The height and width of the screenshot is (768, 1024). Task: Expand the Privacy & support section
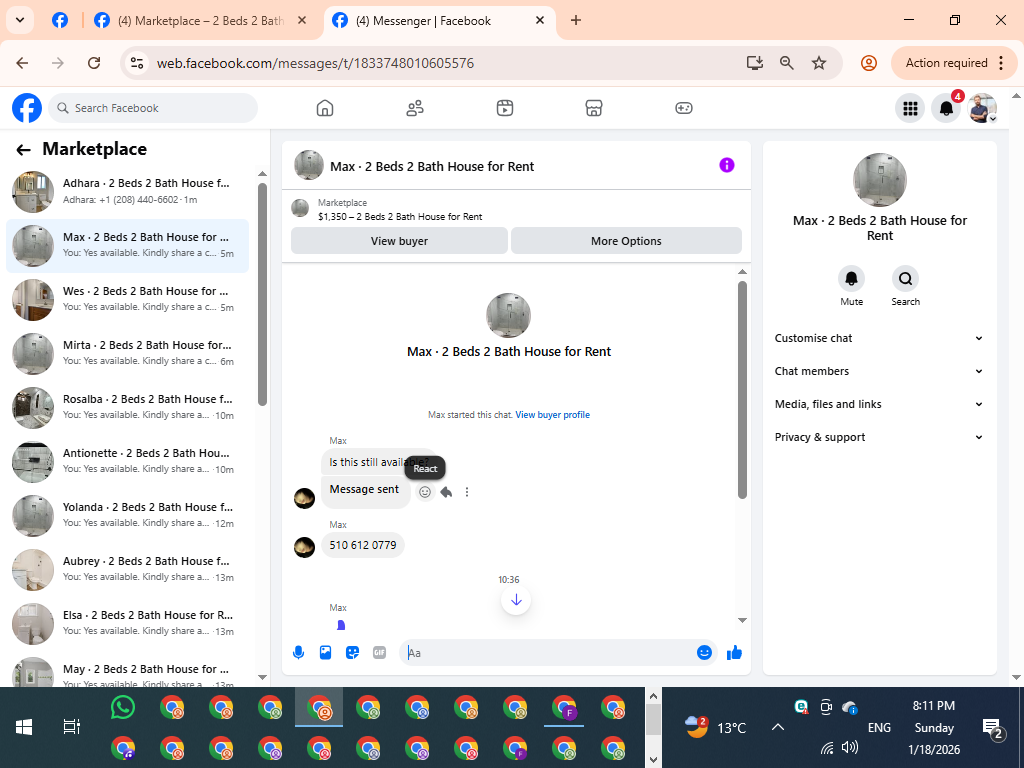(x=879, y=437)
